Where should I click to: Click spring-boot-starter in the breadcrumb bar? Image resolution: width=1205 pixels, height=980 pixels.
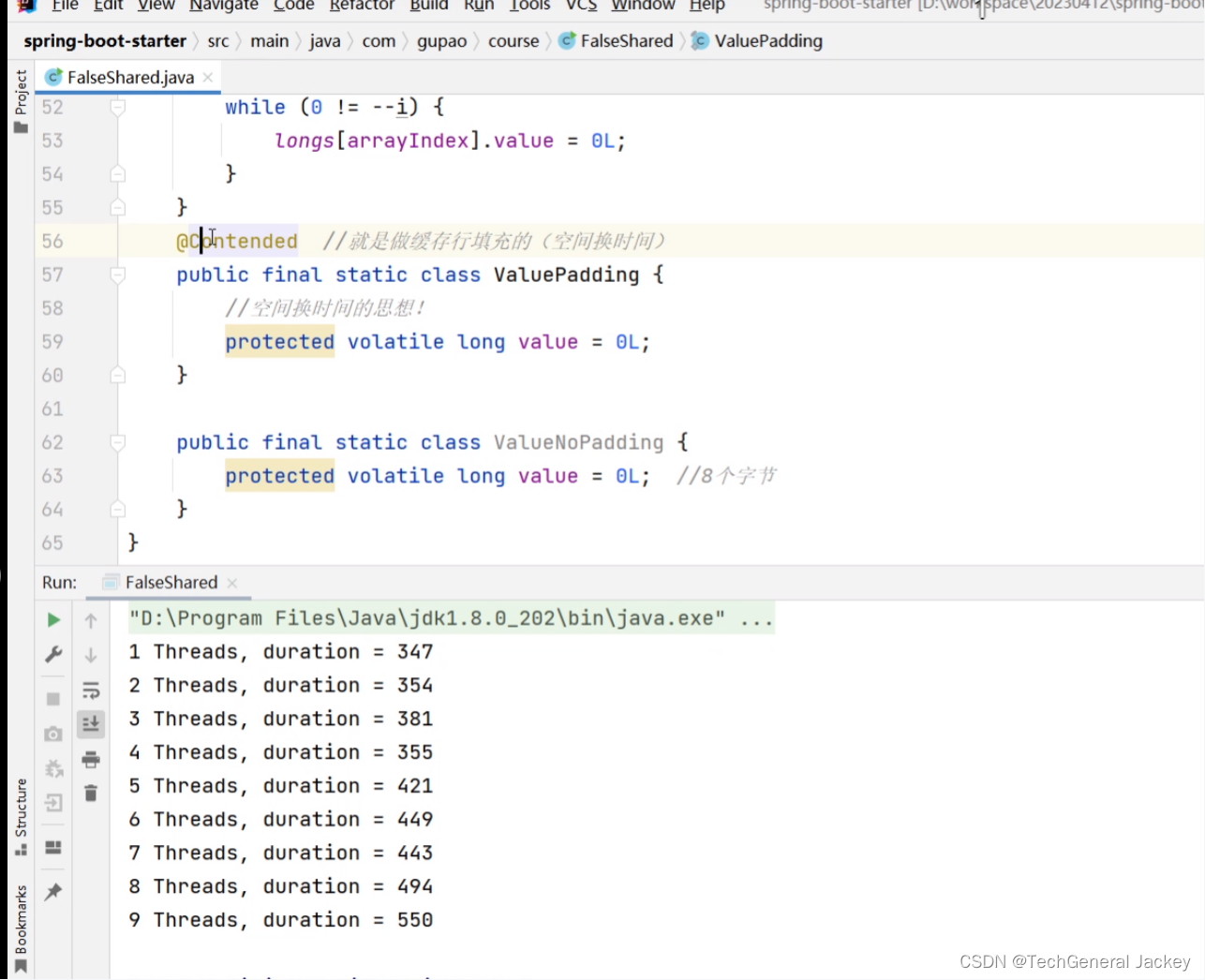pyautogui.click(x=105, y=41)
